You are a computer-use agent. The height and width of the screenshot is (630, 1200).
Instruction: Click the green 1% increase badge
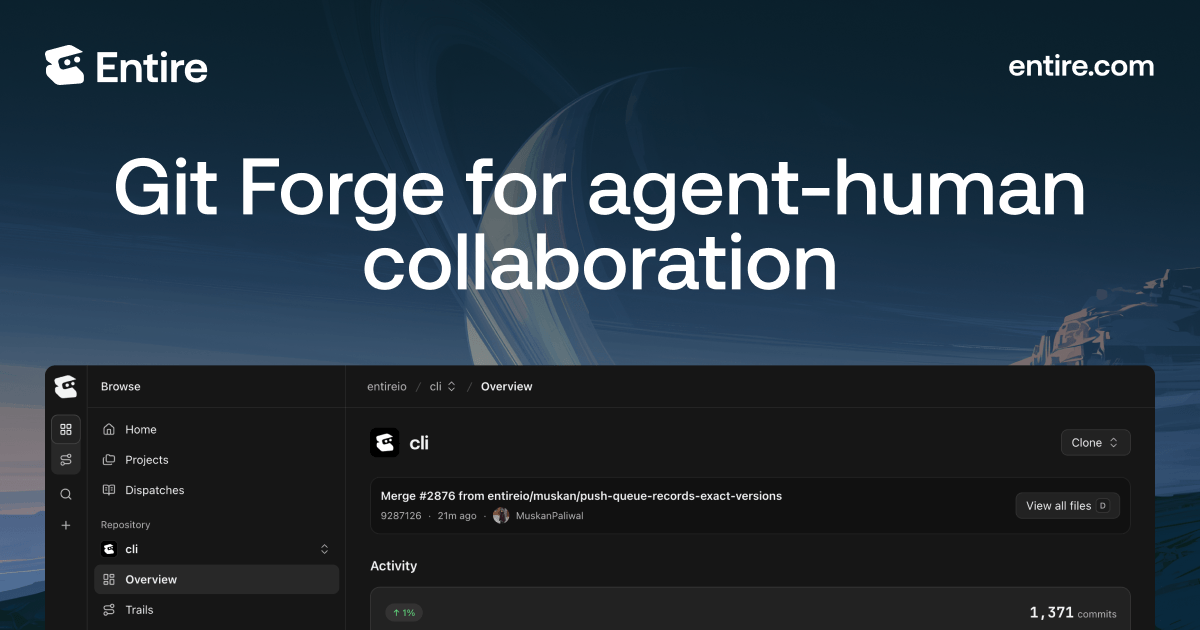404,613
